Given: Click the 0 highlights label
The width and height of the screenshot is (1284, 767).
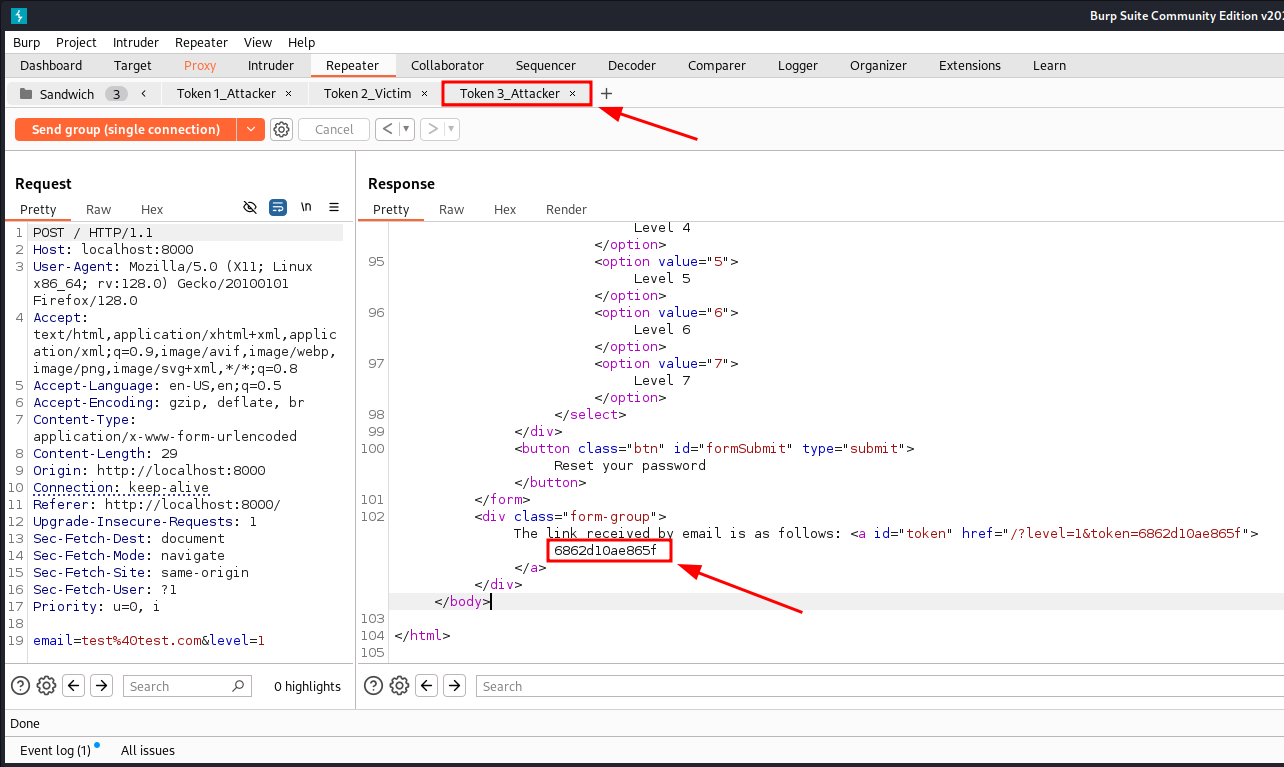Looking at the screenshot, I should tap(308, 687).
